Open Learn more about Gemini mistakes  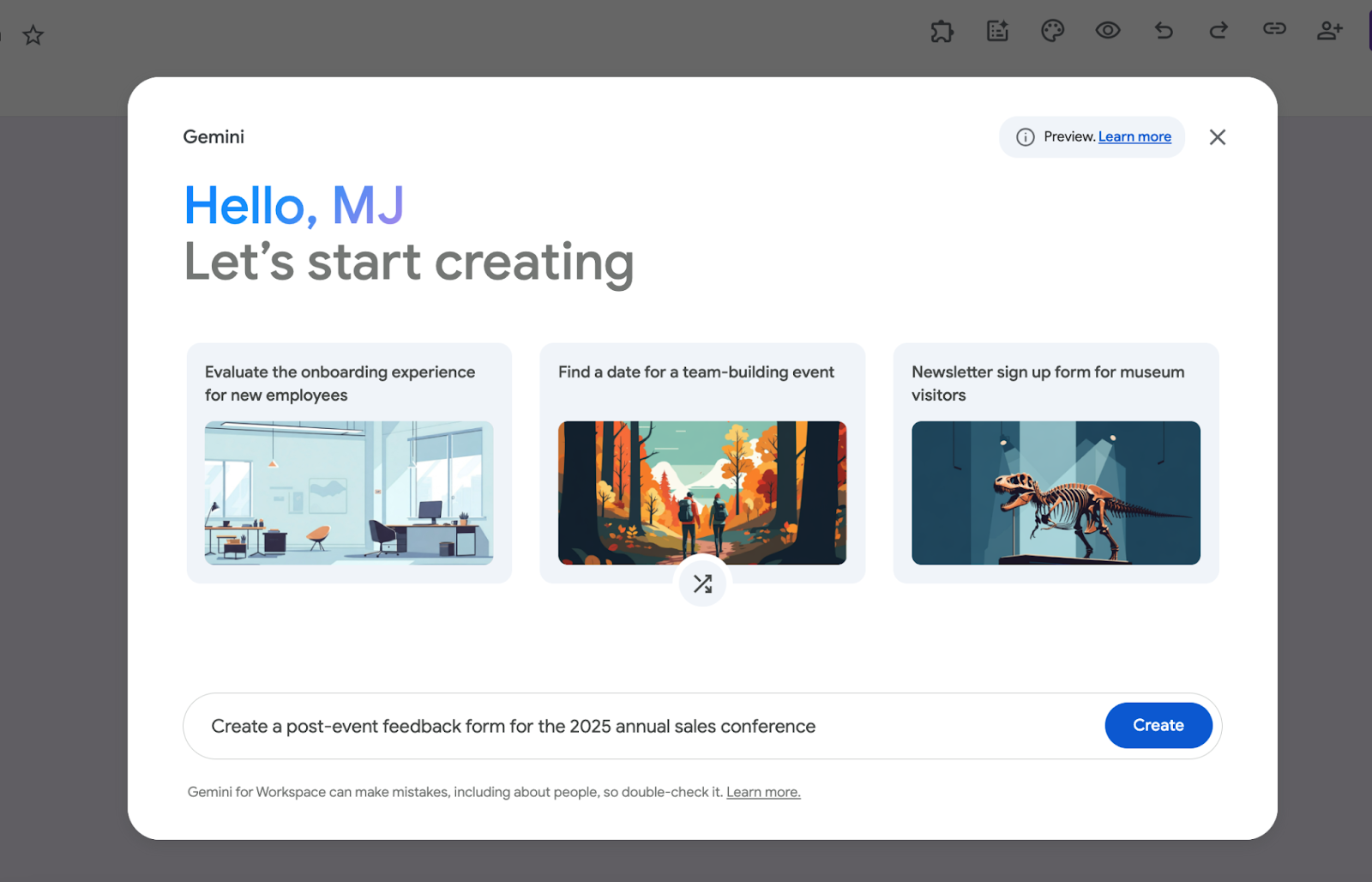tap(762, 791)
